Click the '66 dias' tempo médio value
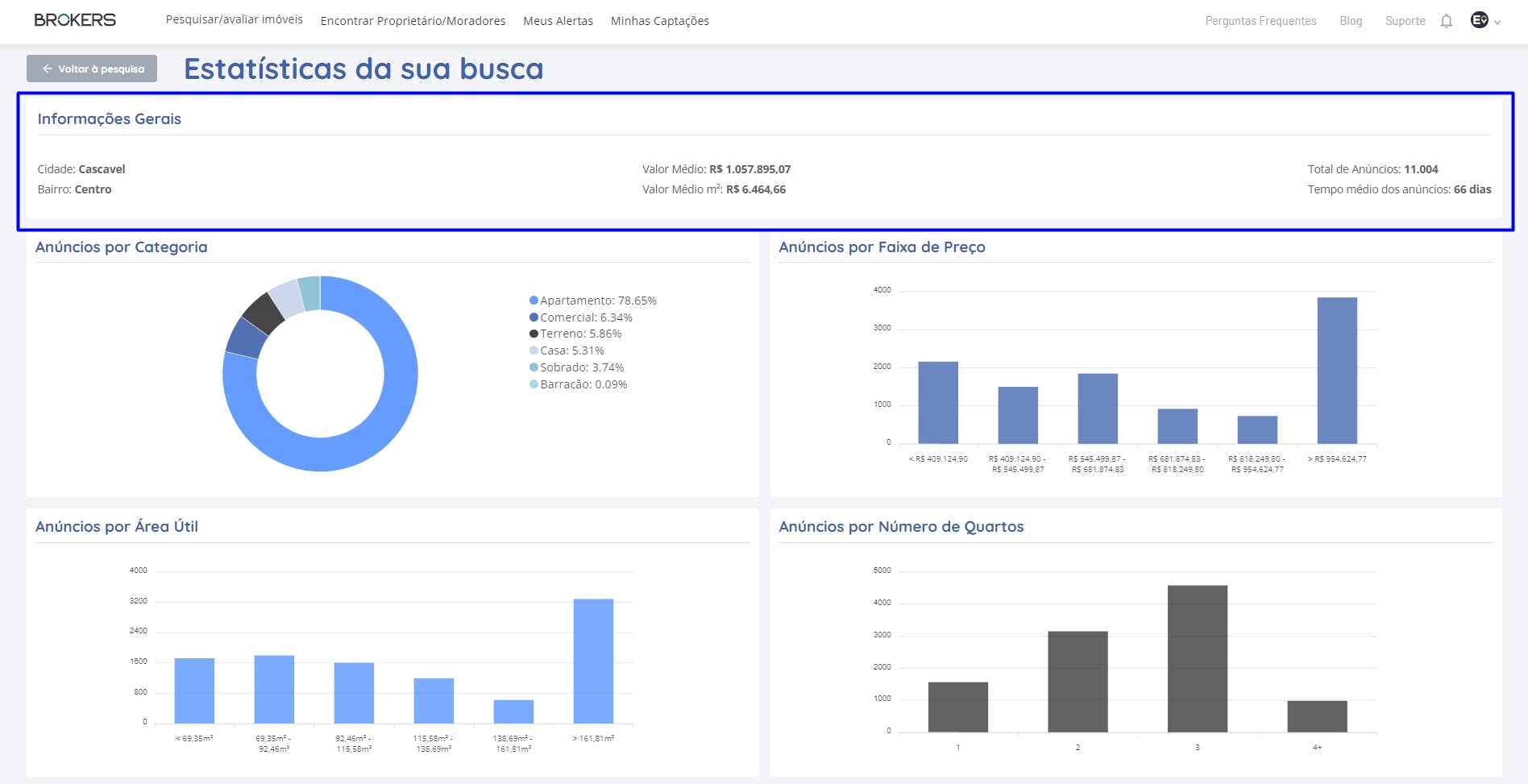Viewport: 1528px width, 784px height. pos(1472,189)
